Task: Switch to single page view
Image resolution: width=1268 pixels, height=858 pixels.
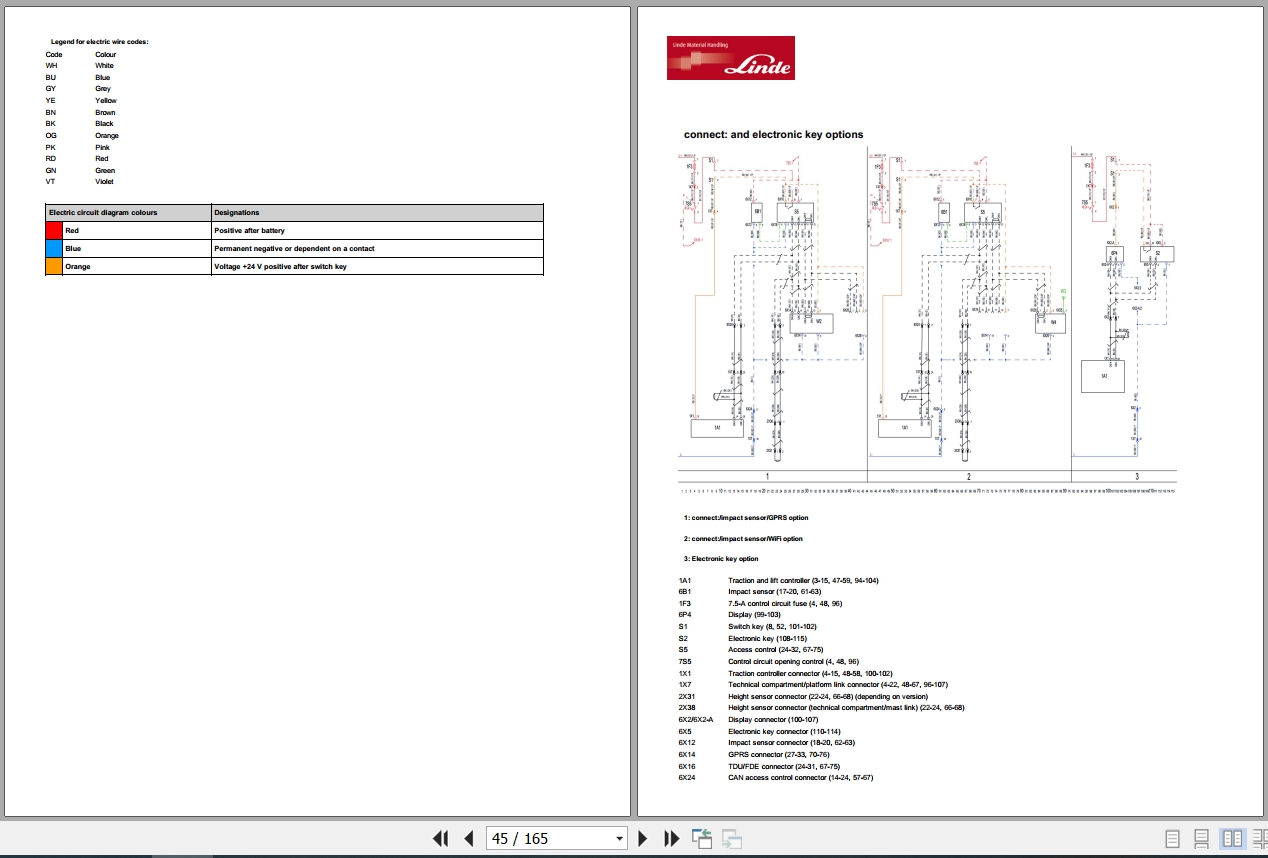Action: tap(1173, 839)
